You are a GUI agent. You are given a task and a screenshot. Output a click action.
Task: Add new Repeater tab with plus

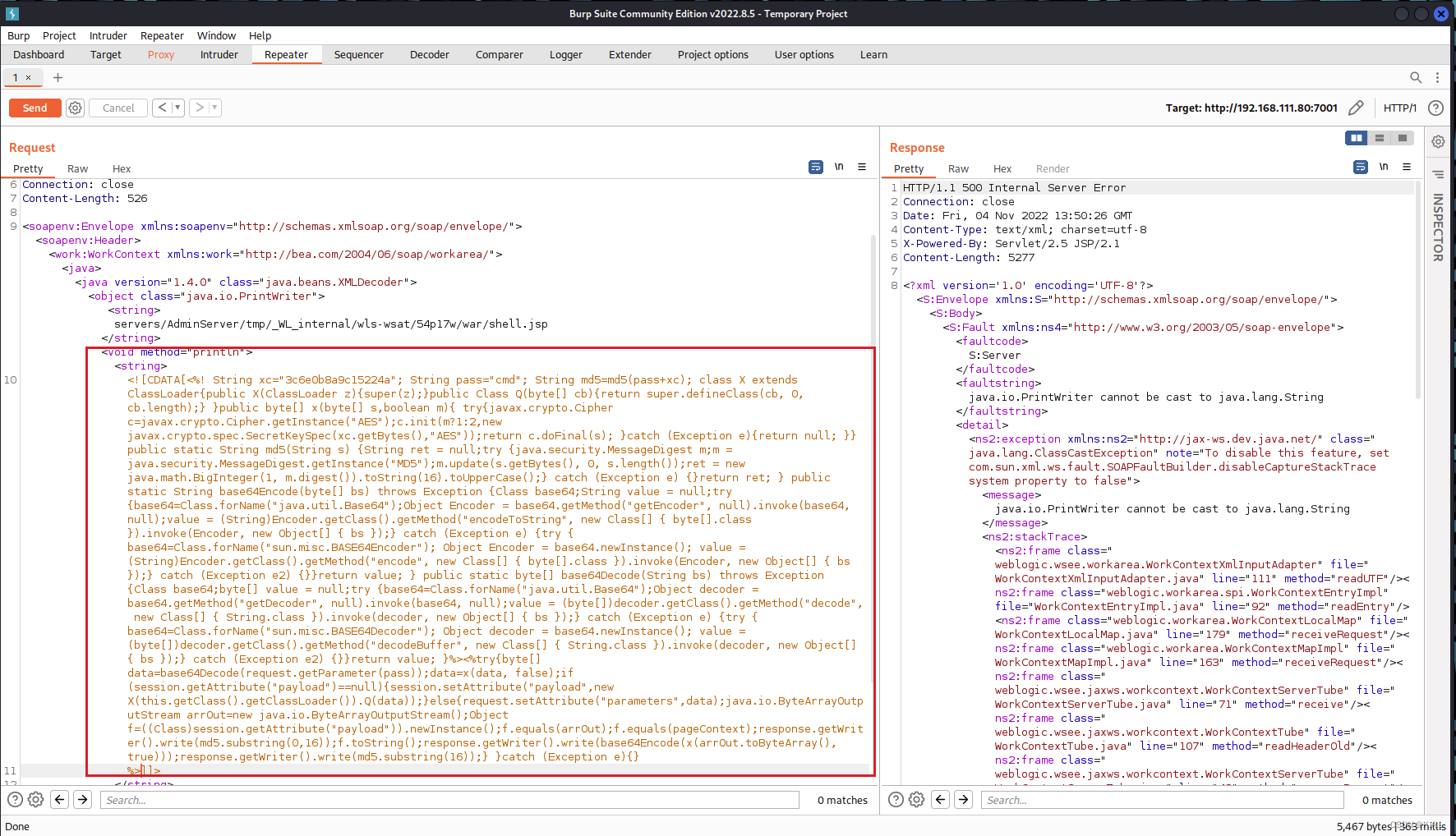[x=58, y=77]
